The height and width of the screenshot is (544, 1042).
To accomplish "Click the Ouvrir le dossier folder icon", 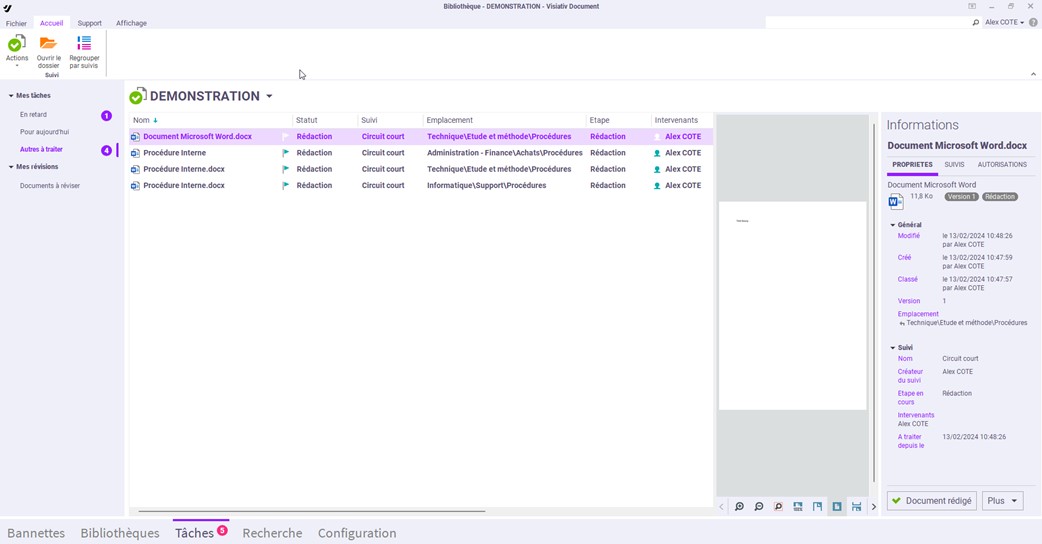I will 48,44.
